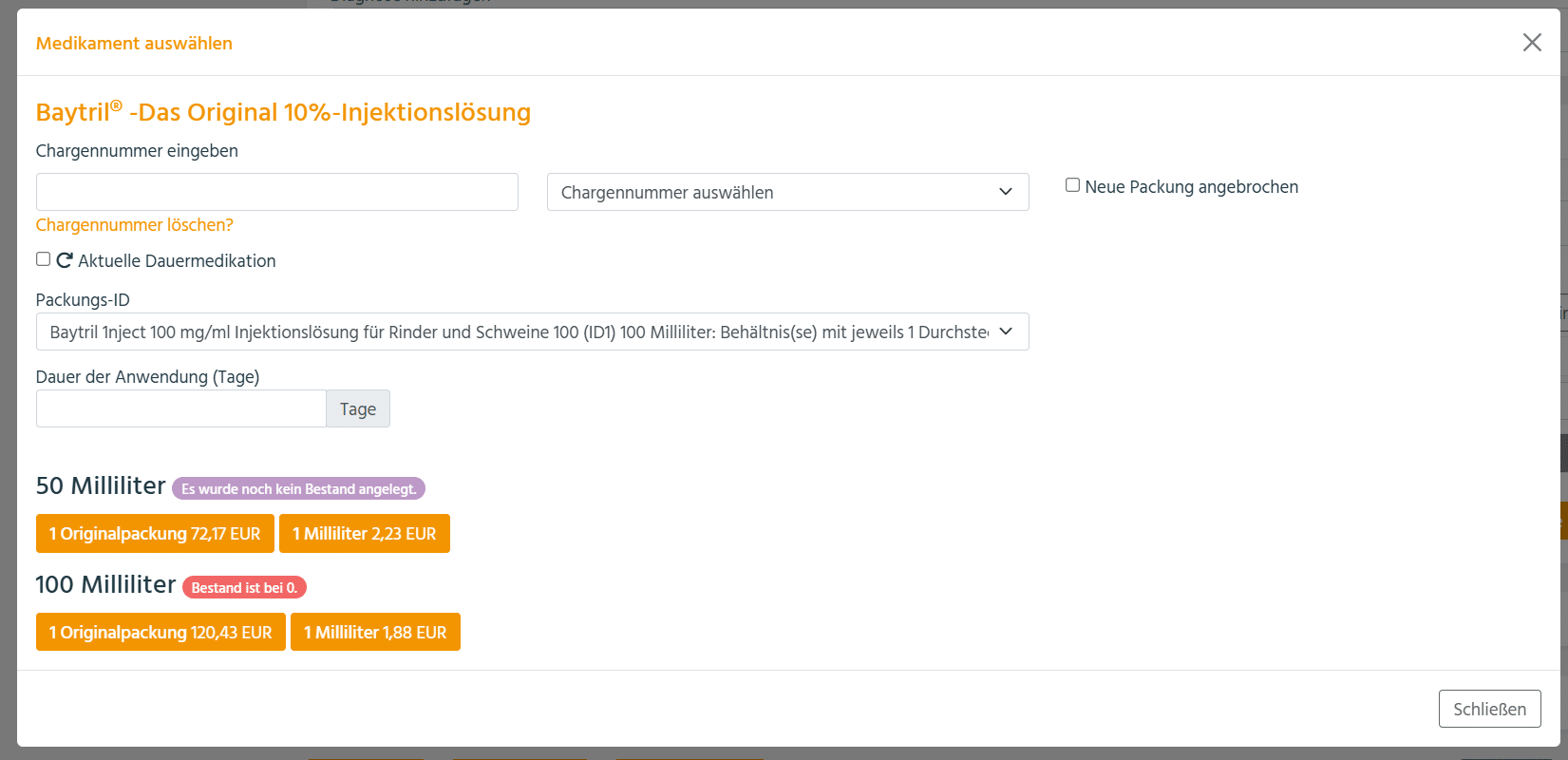Pick 1 Milliliter 1,88 EUR

coord(375,633)
